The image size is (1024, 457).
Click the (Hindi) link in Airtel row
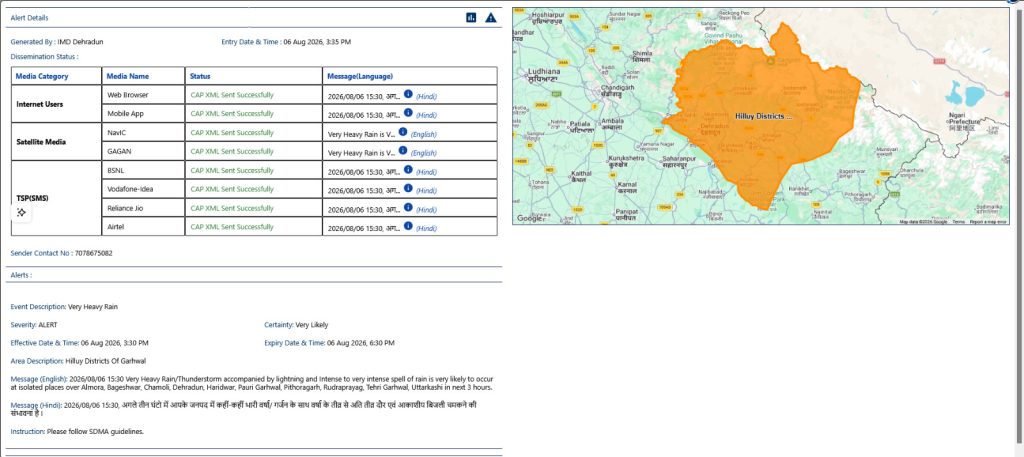pos(426,228)
